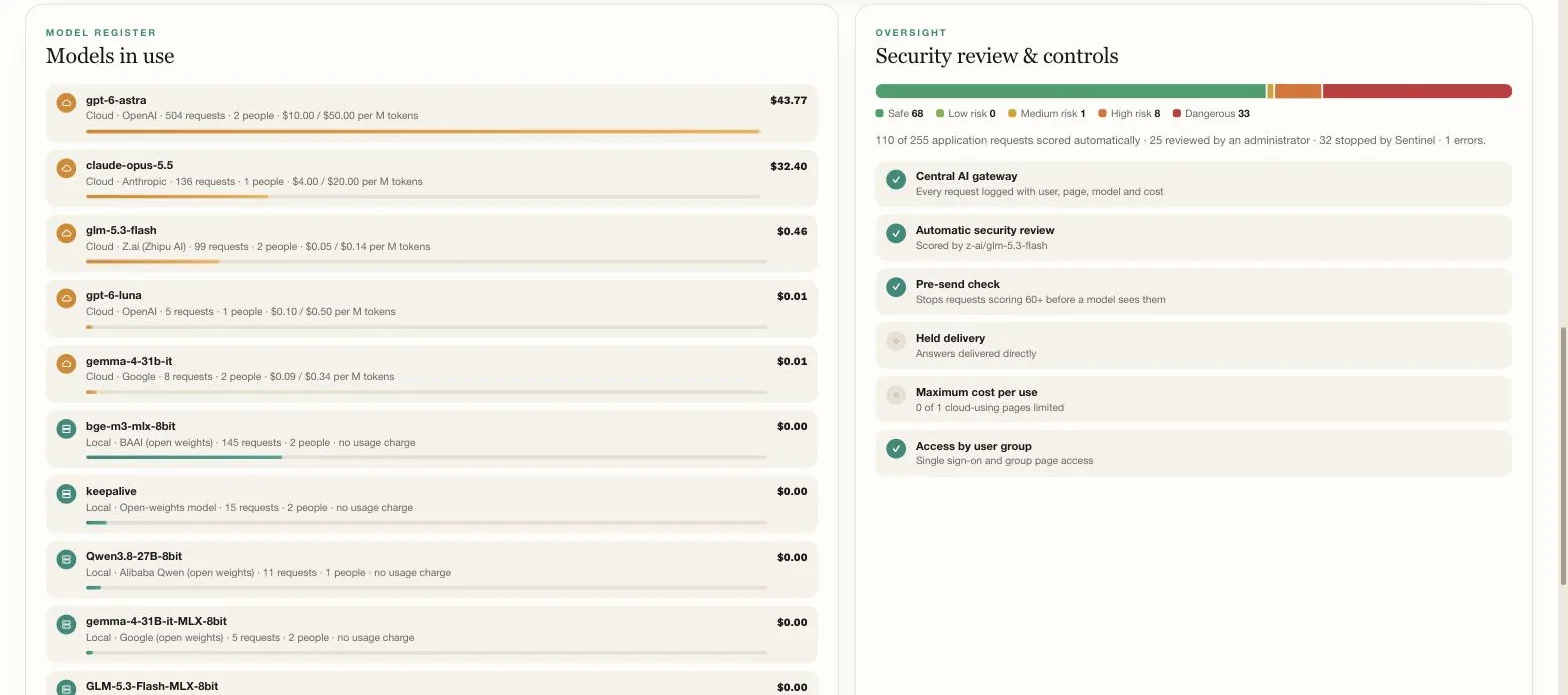Click the green Safe segment of the risk bar
The image size is (1568, 695).
click(x=1071, y=91)
